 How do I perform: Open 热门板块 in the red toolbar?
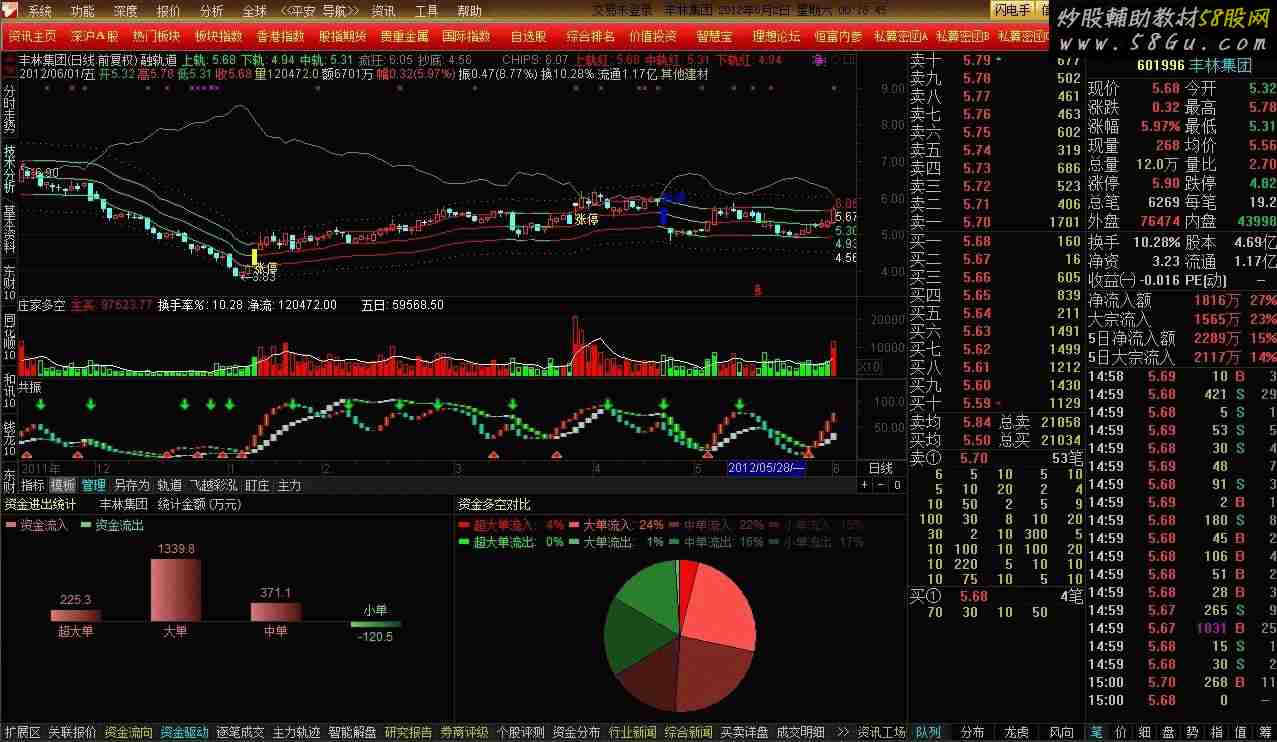pos(157,36)
